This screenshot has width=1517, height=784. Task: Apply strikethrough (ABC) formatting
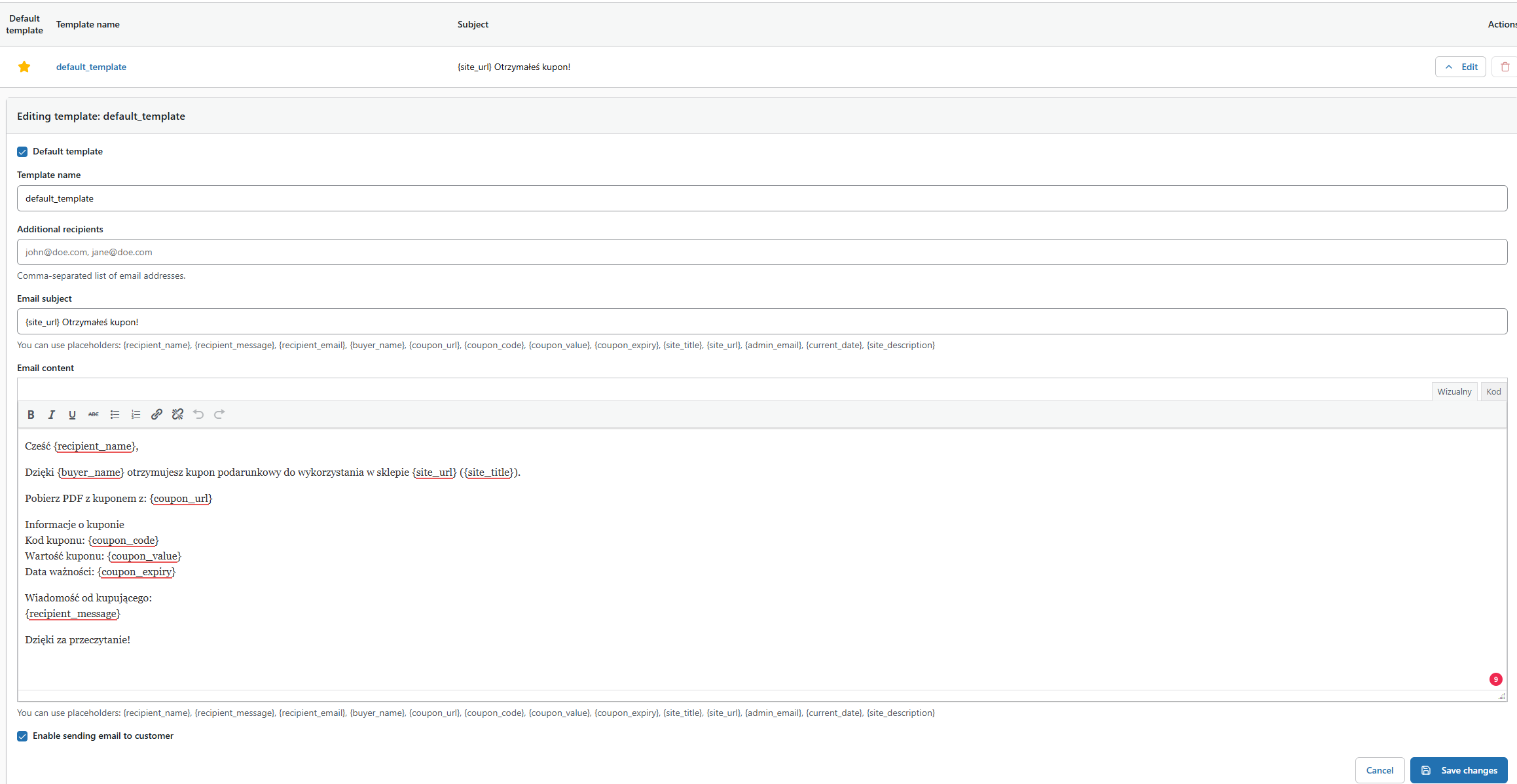point(94,414)
